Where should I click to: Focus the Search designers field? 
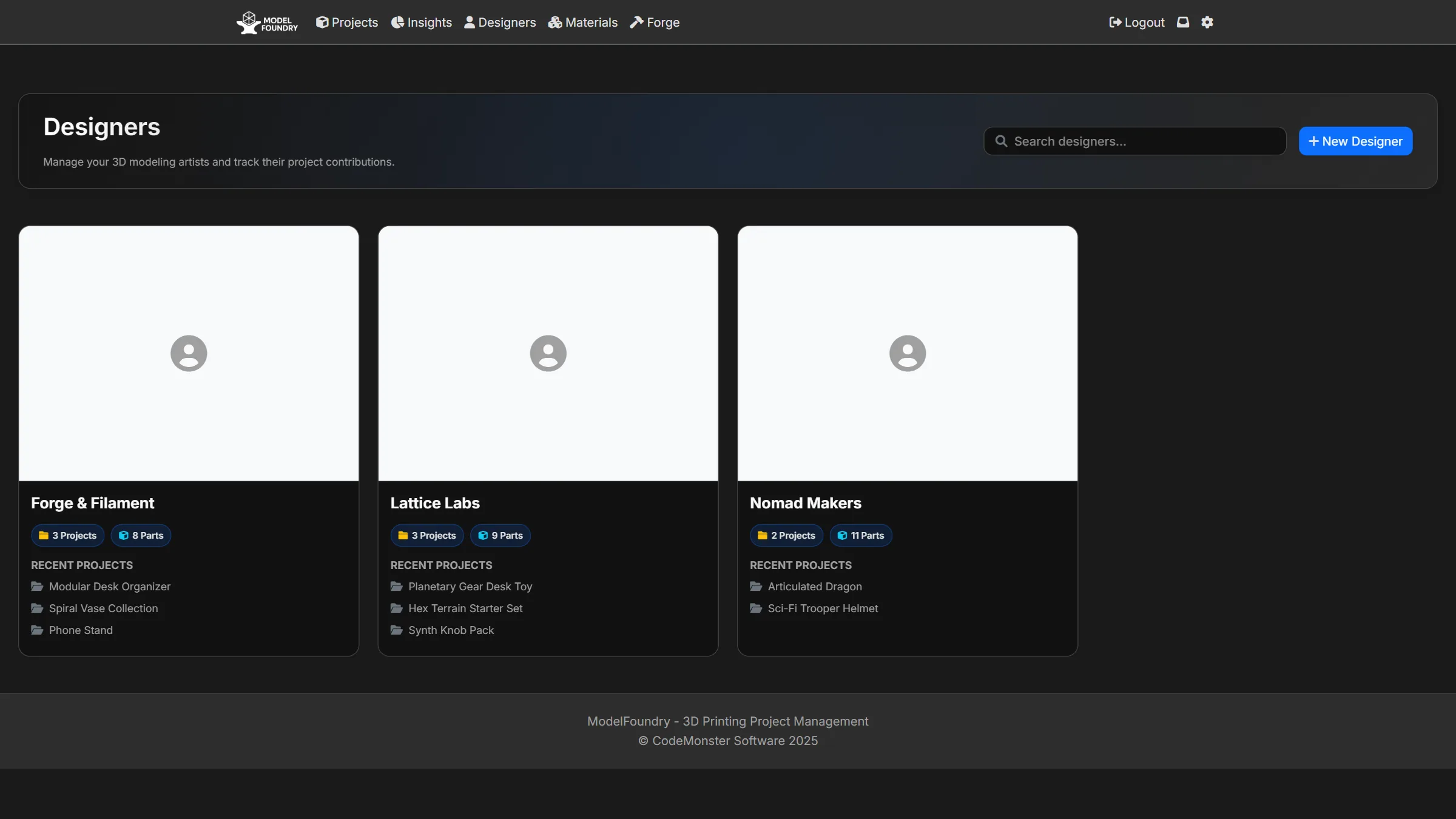point(1134,141)
